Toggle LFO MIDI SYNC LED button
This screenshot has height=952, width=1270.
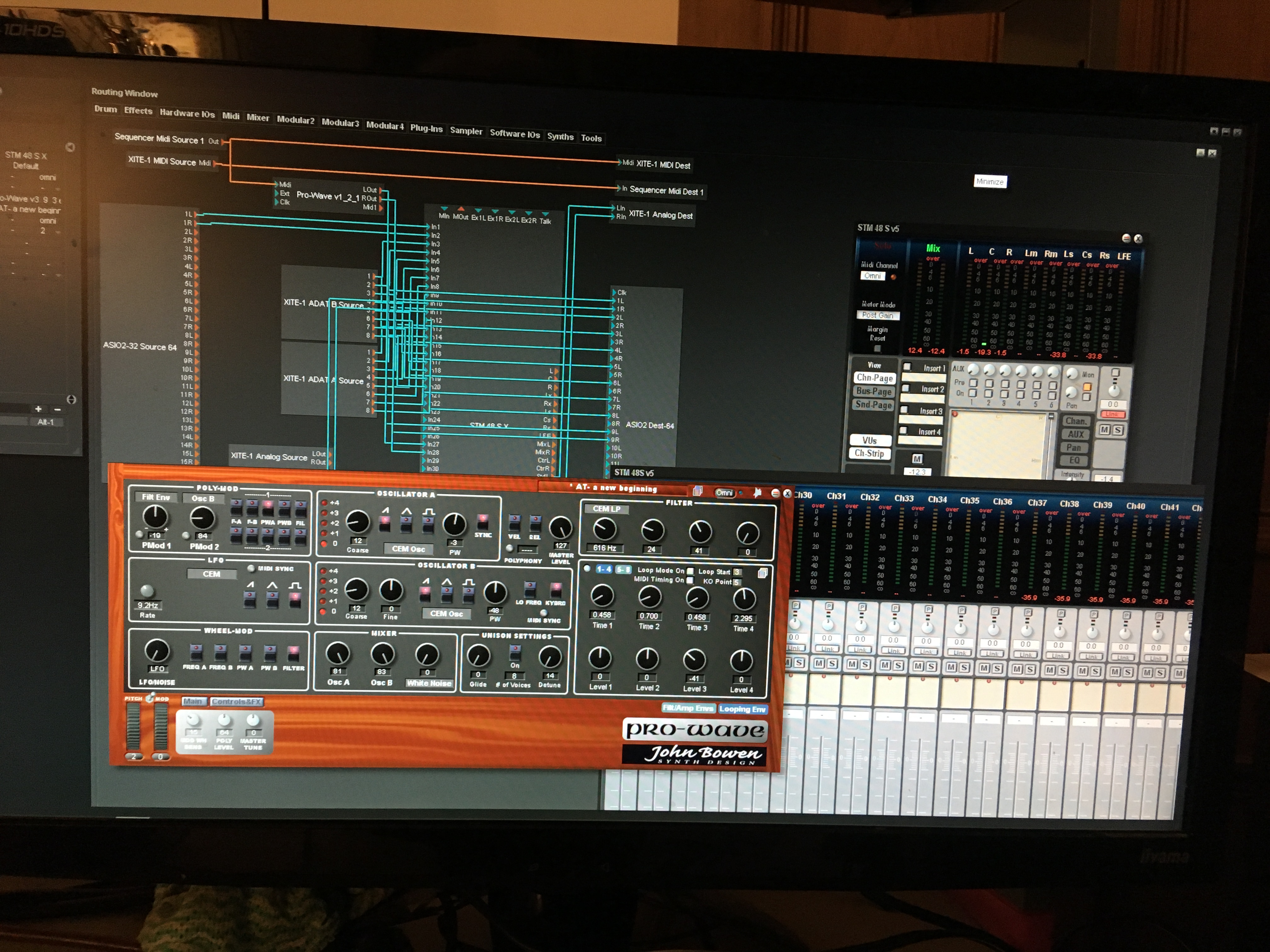click(x=251, y=569)
